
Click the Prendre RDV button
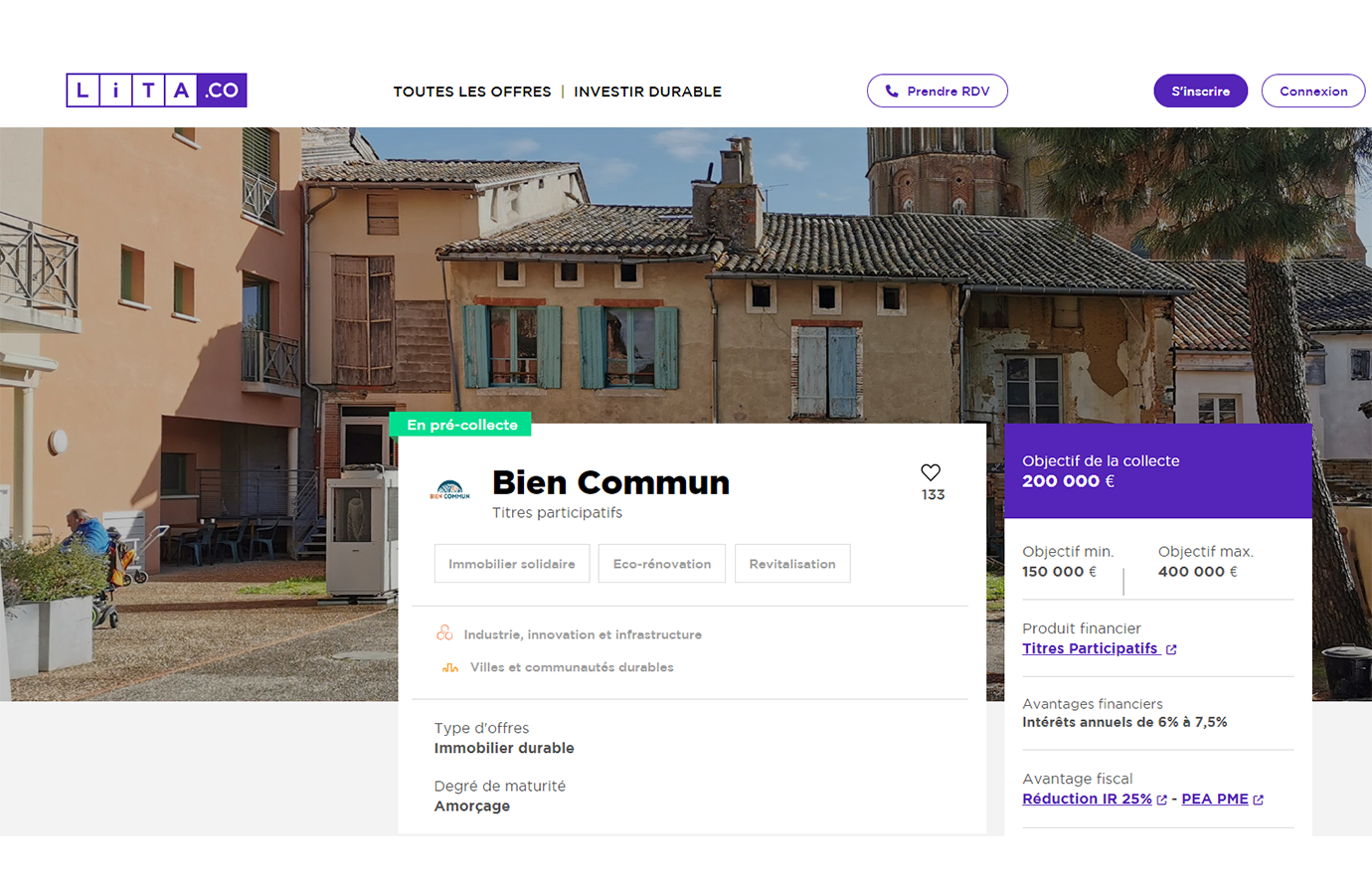click(x=938, y=91)
